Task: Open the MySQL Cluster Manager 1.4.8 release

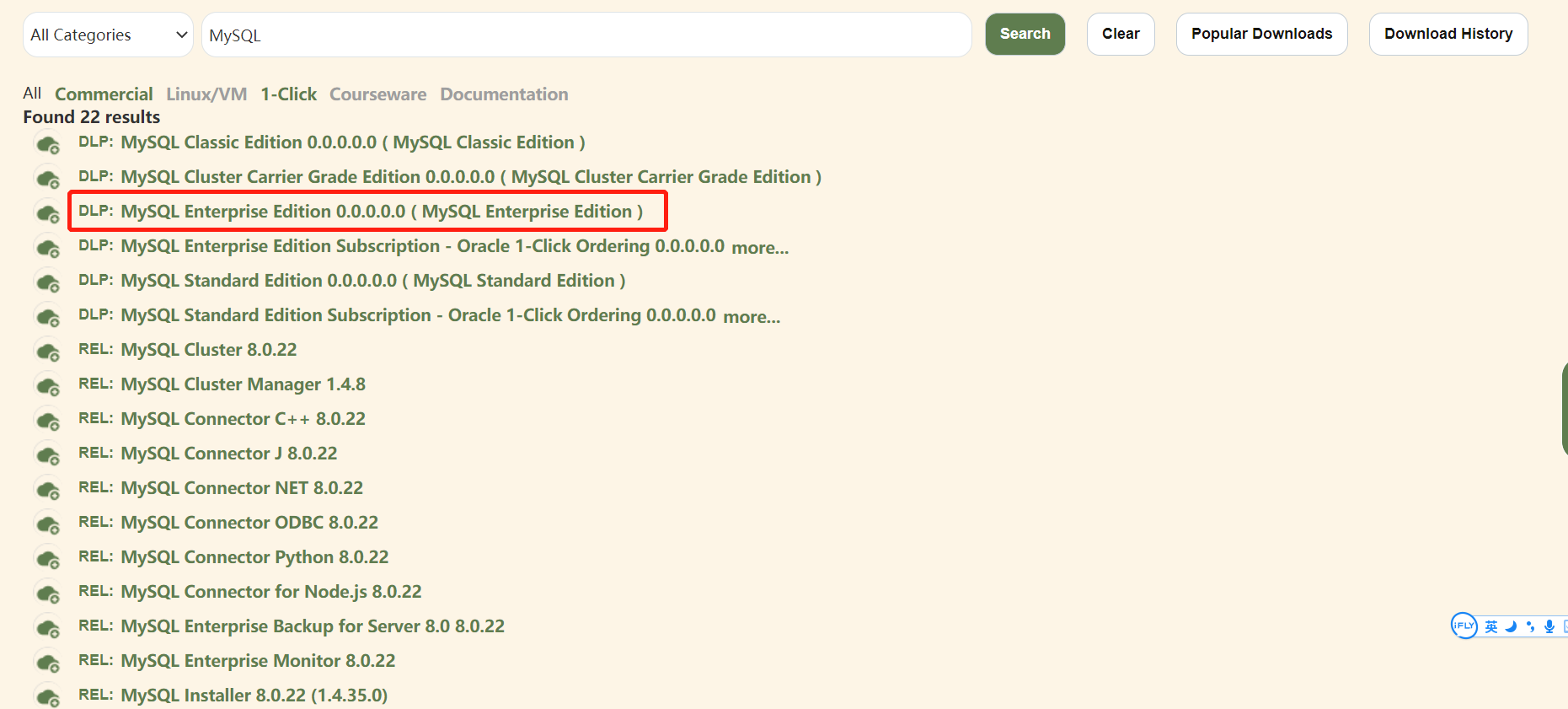Action: [243, 384]
